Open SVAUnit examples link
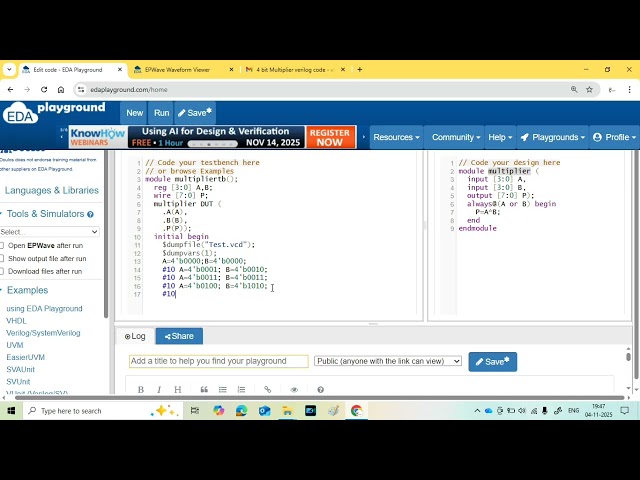The image size is (640, 480). click(x=20, y=369)
